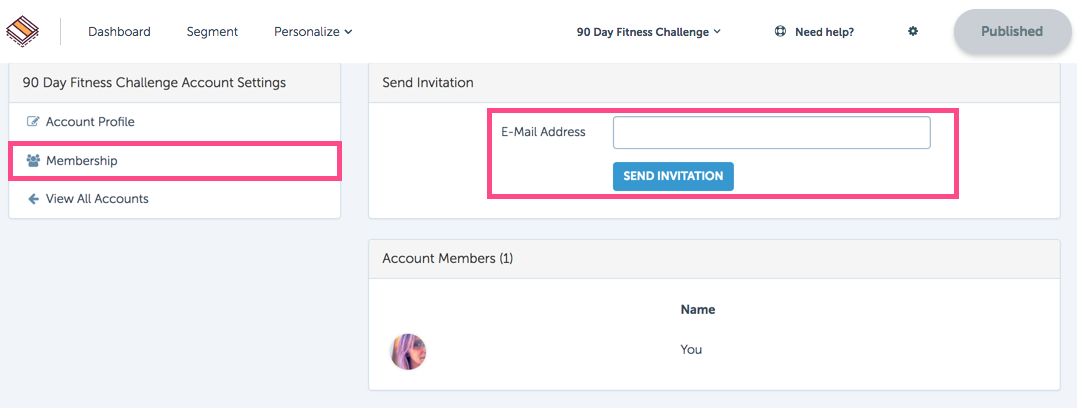Click the member avatar photo
Screen dimensions: 1077x408
(x=409, y=352)
